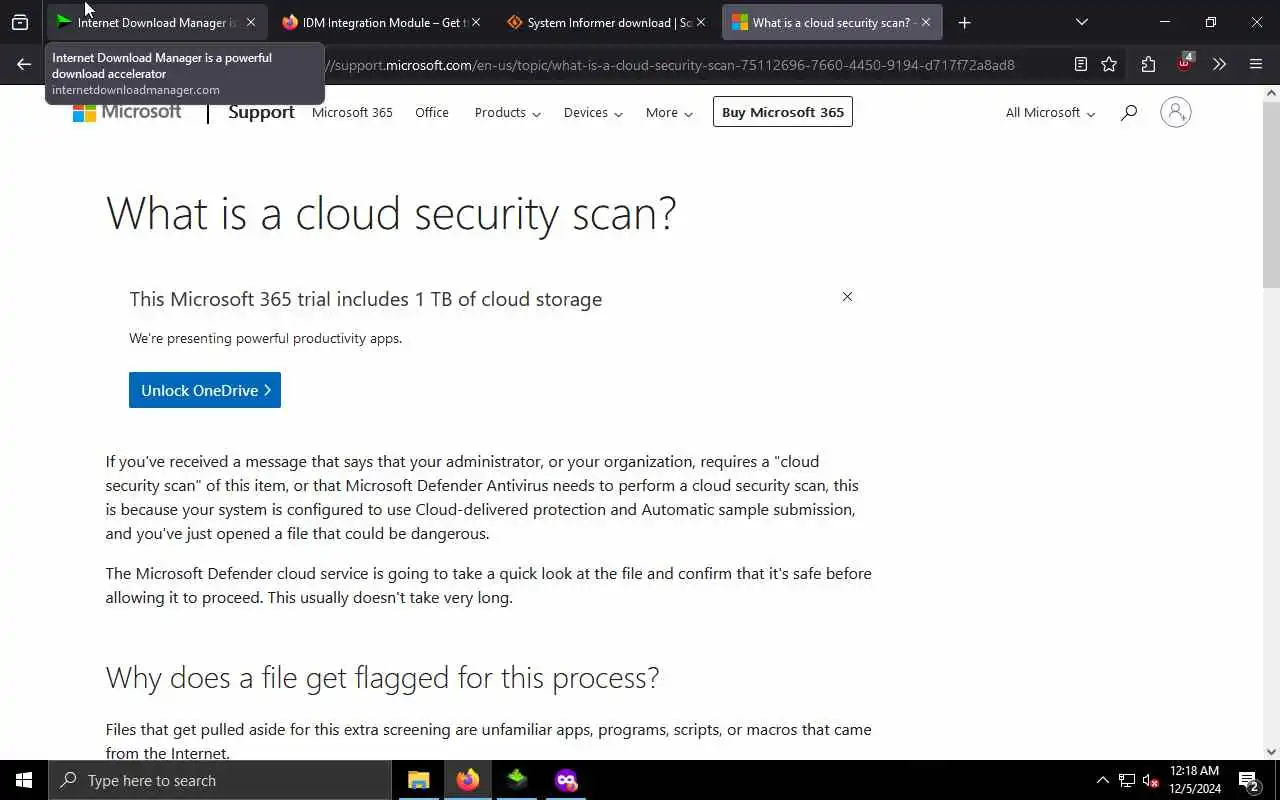The height and width of the screenshot is (800, 1280).
Task: Dismiss the Microsoft 365 trial banner
Action: tap(847, 297)
